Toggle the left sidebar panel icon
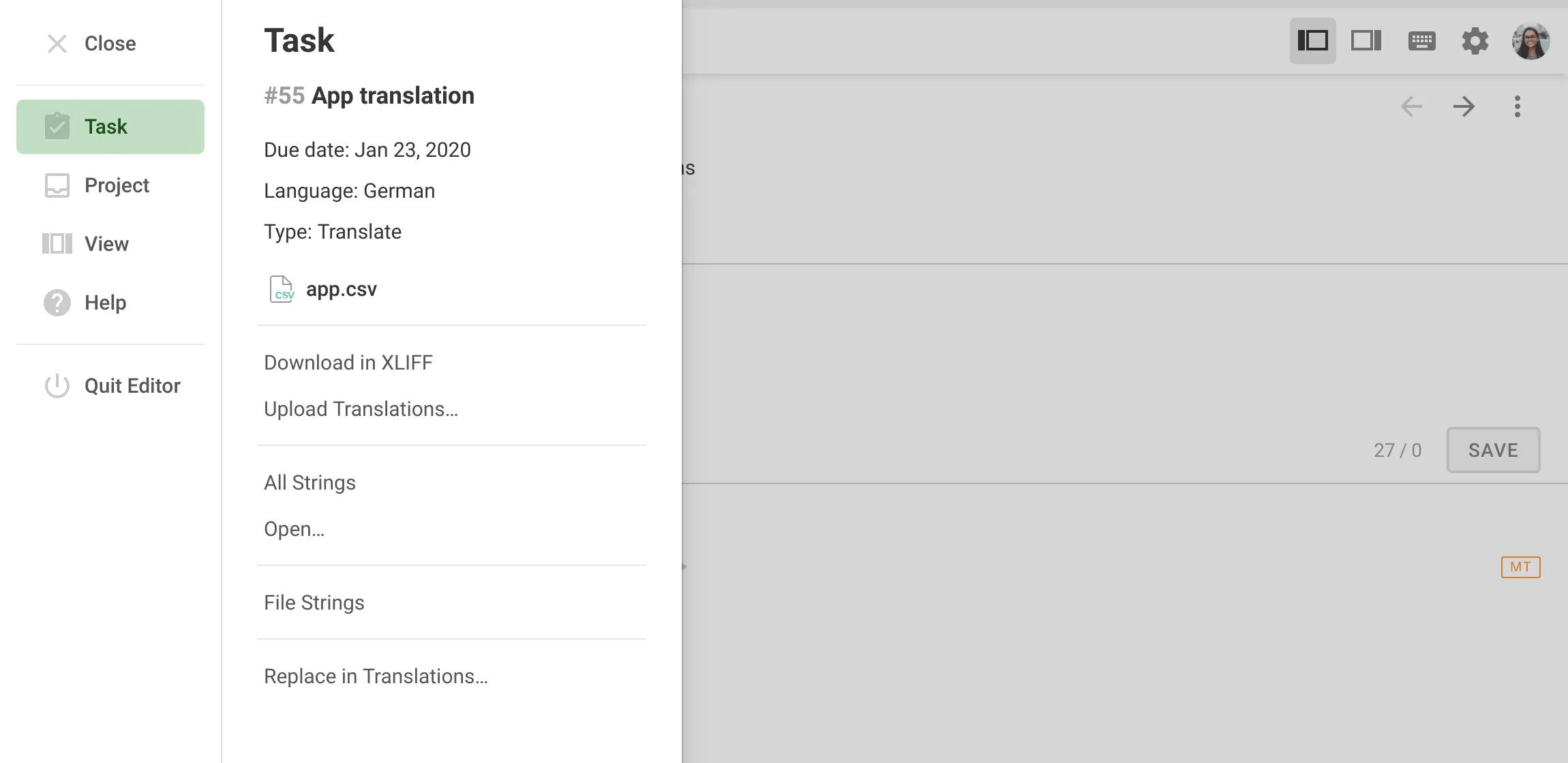The image size is (1568, 763). [1312, 41]
